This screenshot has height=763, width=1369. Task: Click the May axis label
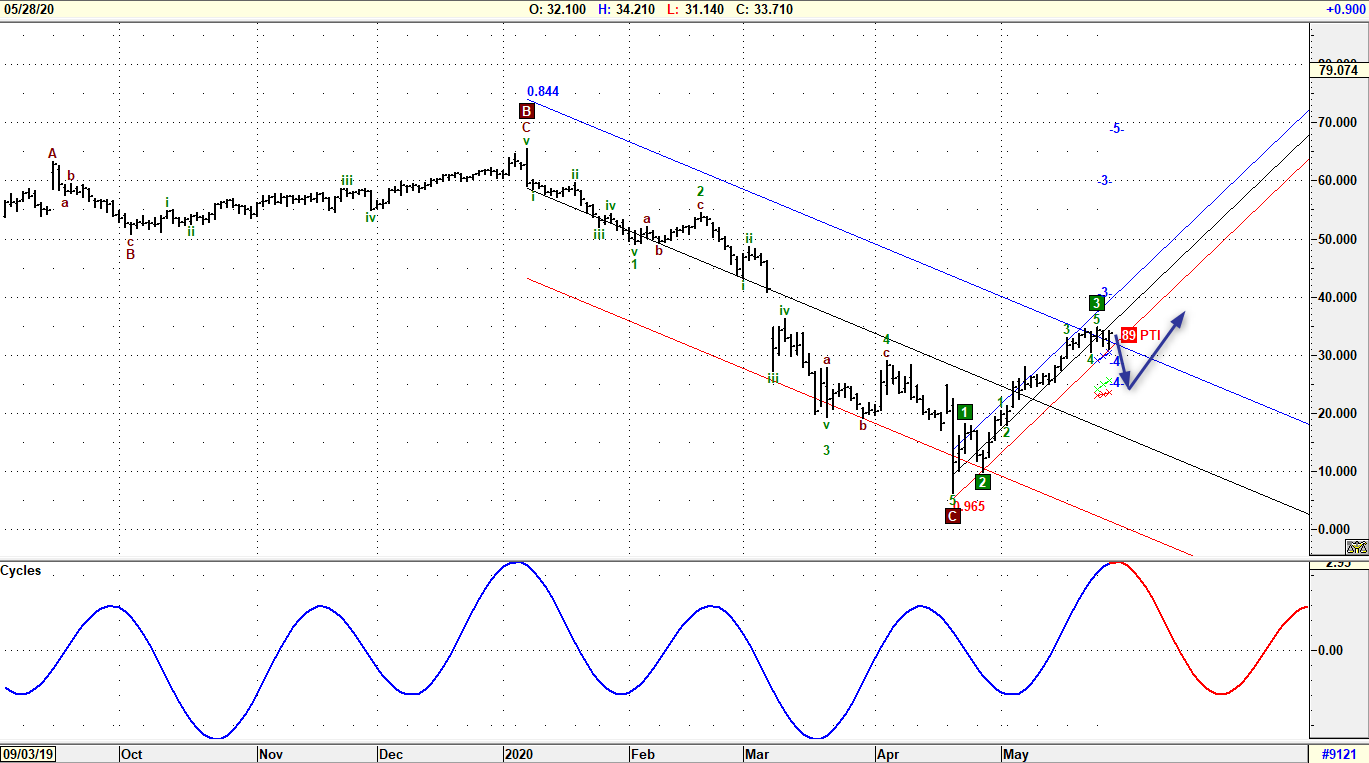1017,754
